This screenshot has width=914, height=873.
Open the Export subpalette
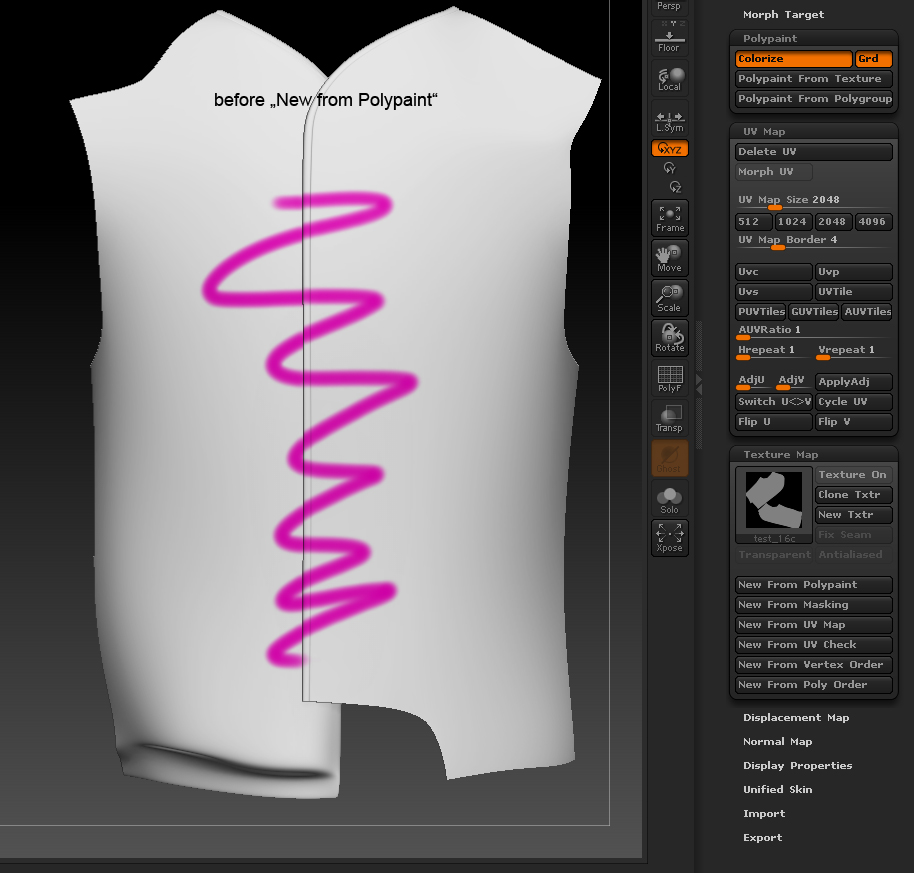point(762,837)
